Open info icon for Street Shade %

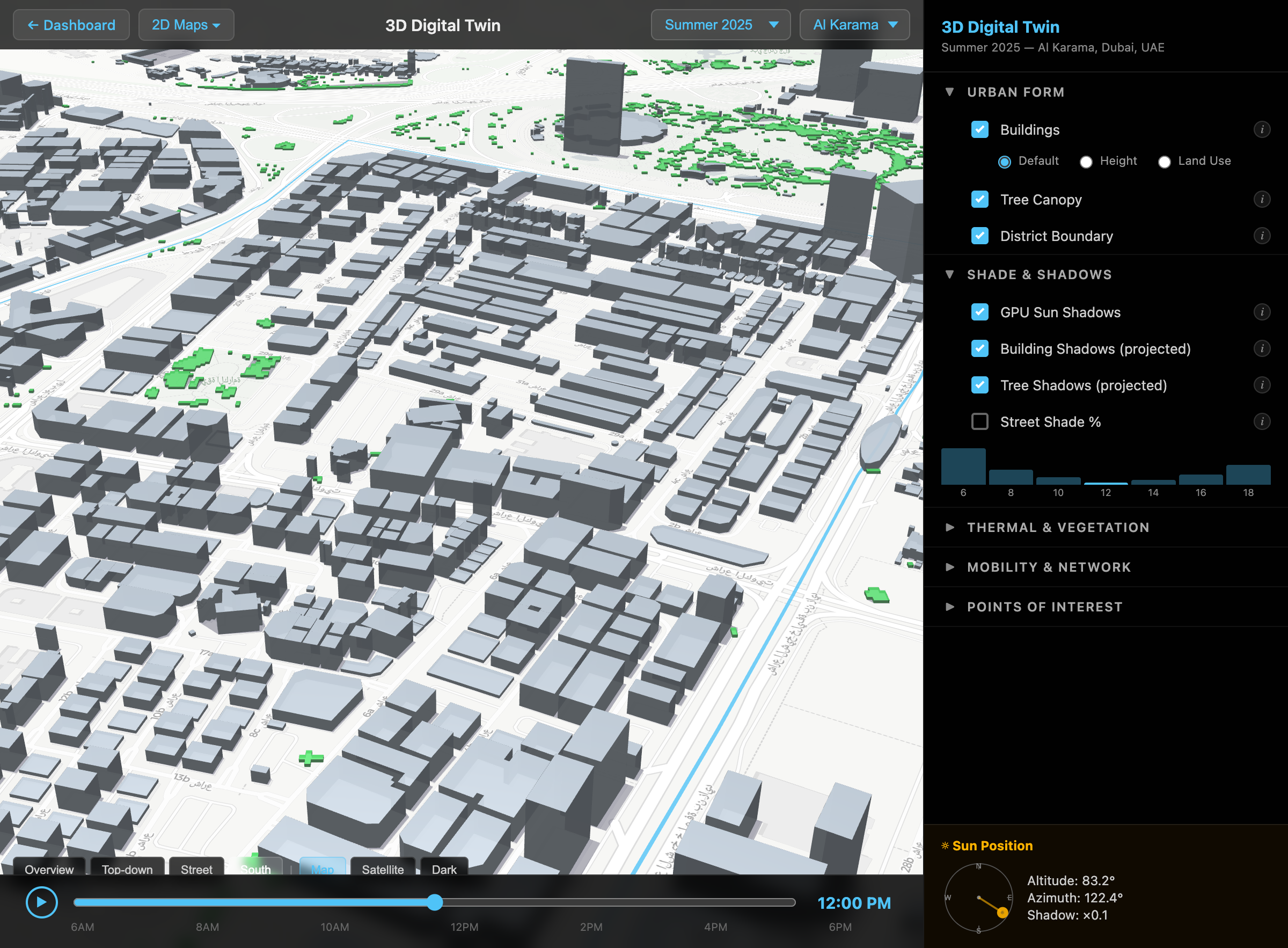(x=1262, y=422)
